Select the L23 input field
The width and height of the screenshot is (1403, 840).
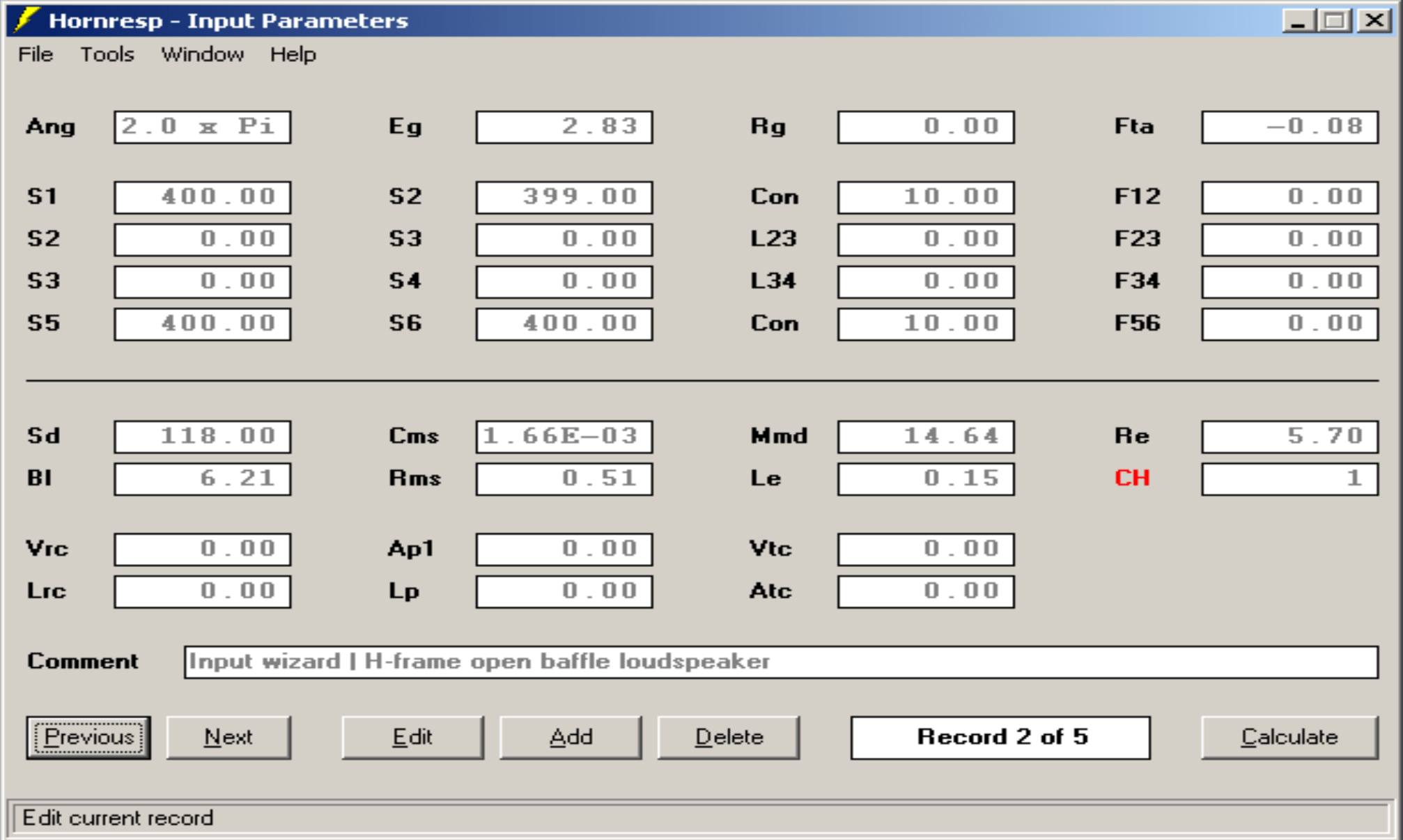pos(926,239)
